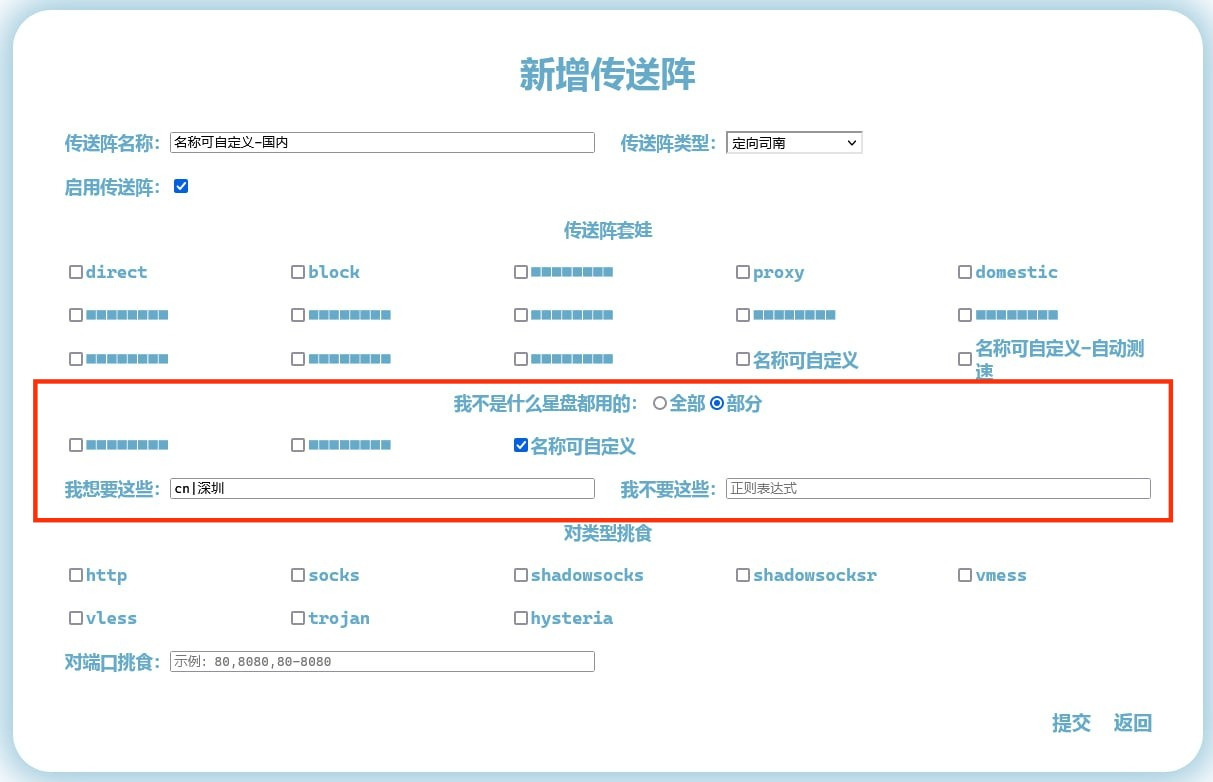Select the domestic checkbox

[965, 272]
